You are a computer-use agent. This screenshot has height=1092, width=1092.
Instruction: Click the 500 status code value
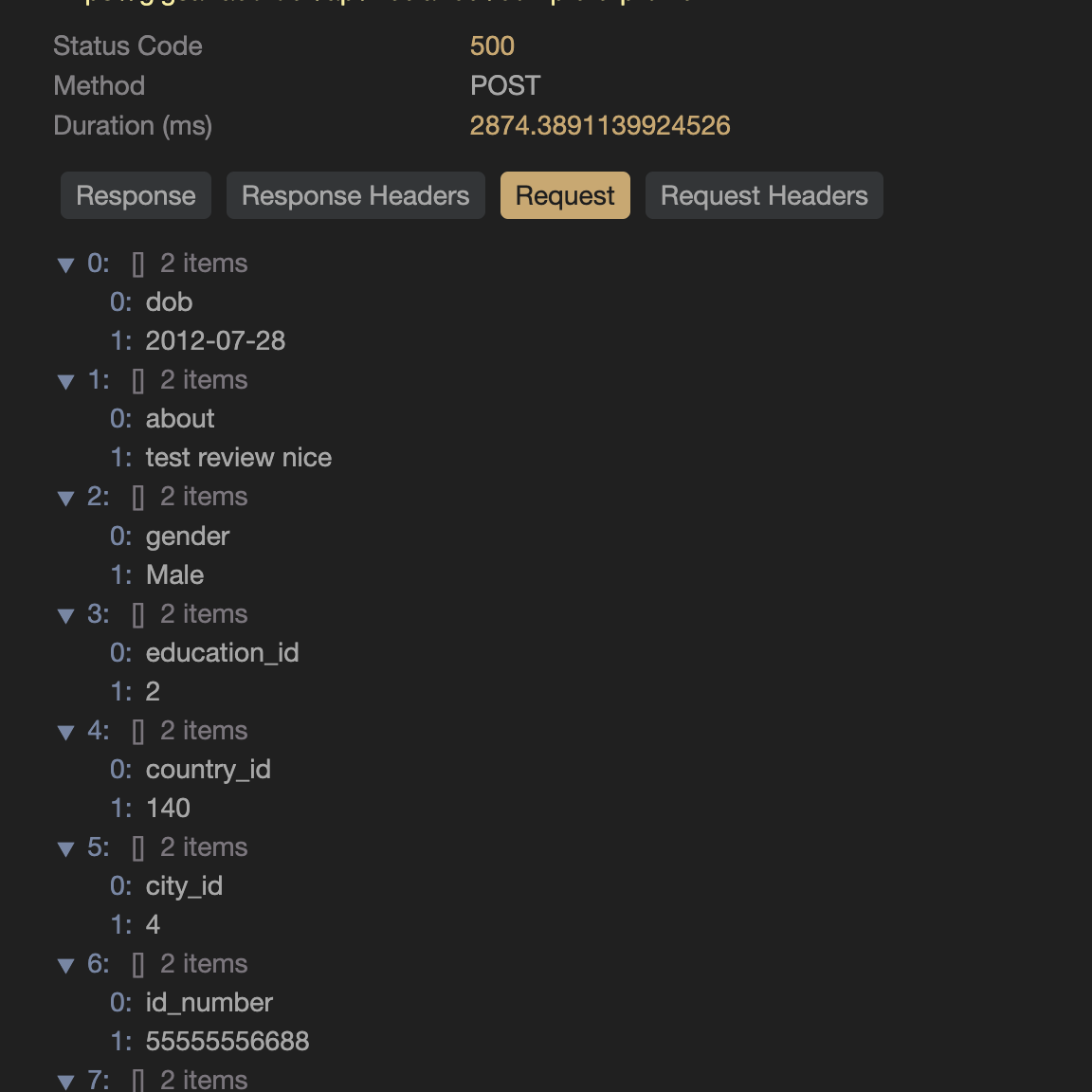click(492, 45)
